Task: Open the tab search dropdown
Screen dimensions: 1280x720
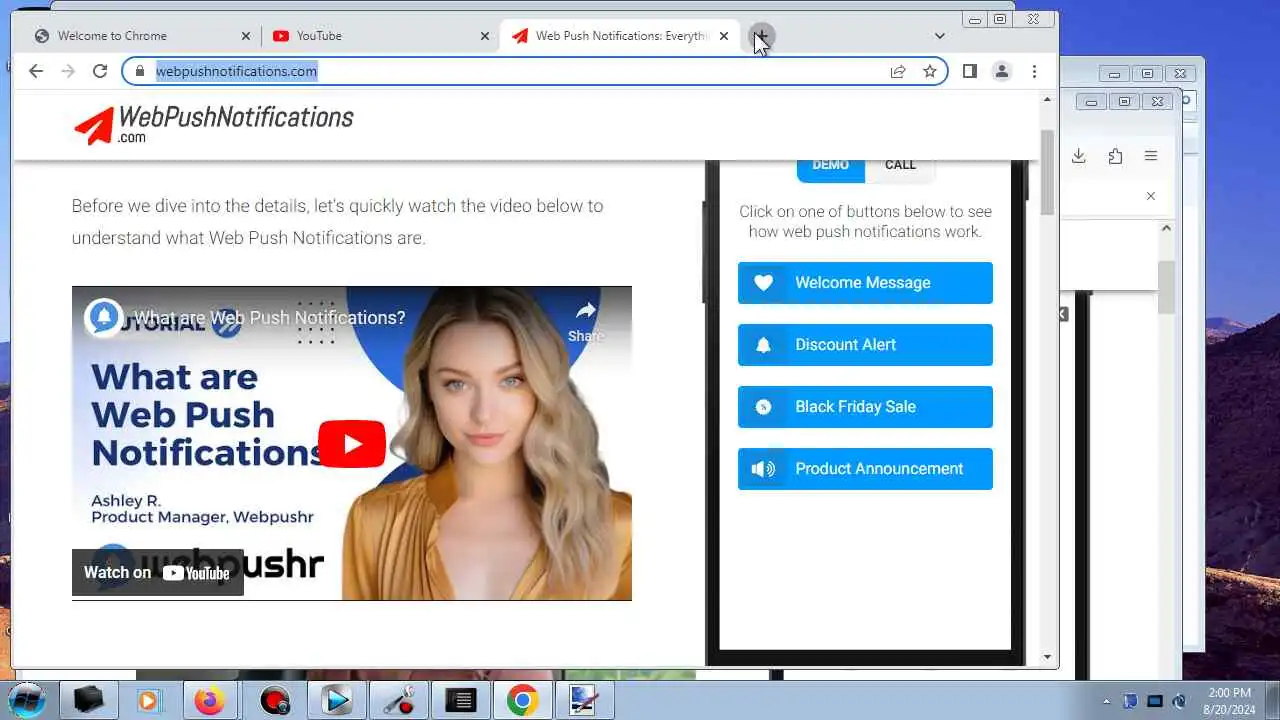Action: [x=940, y=36]
